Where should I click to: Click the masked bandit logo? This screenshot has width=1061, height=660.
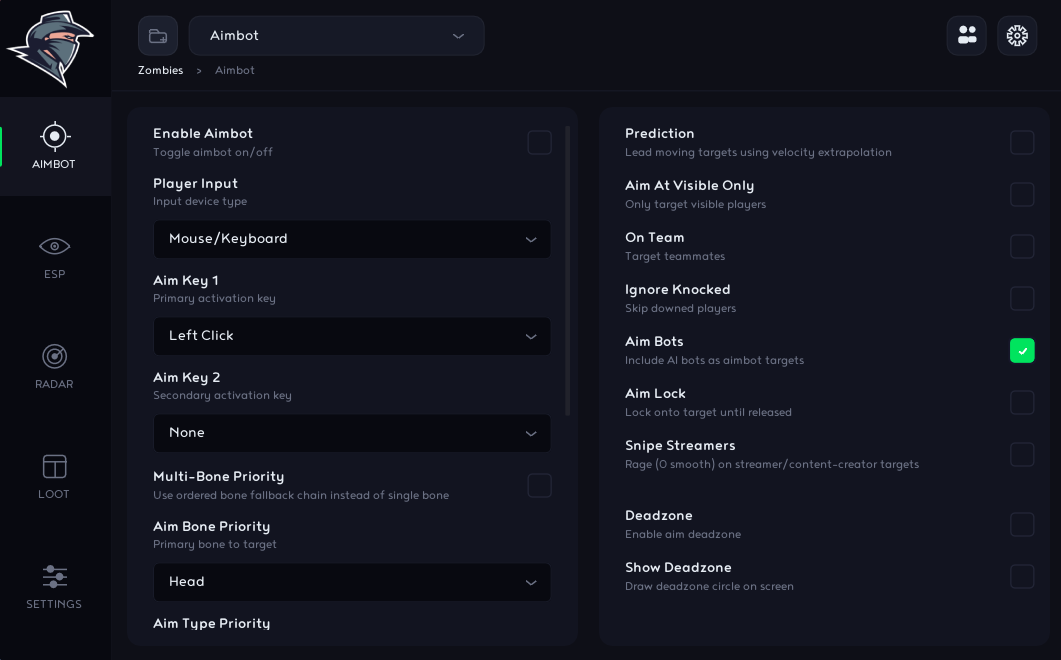point(51,47)
